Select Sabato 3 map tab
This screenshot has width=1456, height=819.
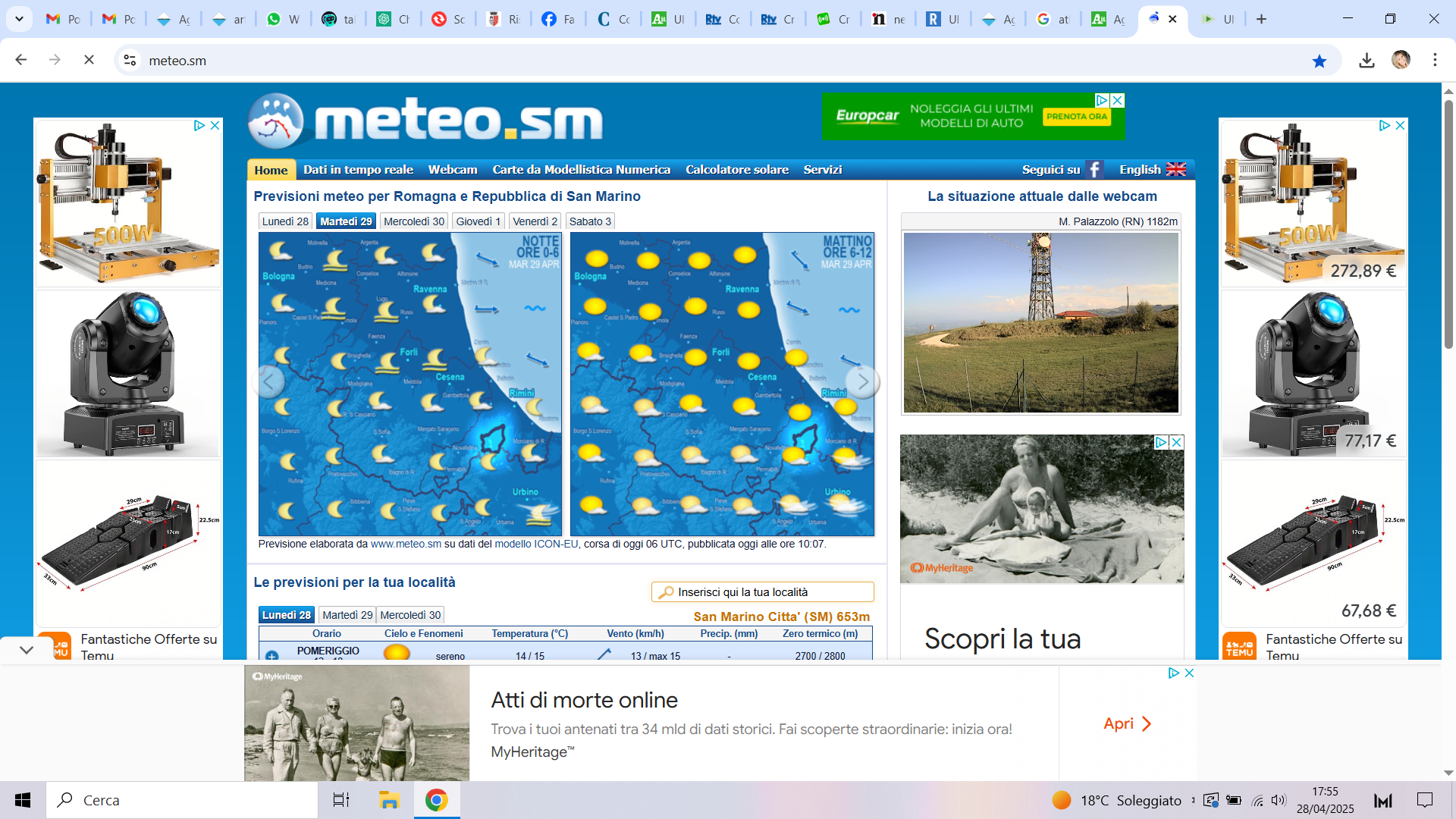click(590, 221)
